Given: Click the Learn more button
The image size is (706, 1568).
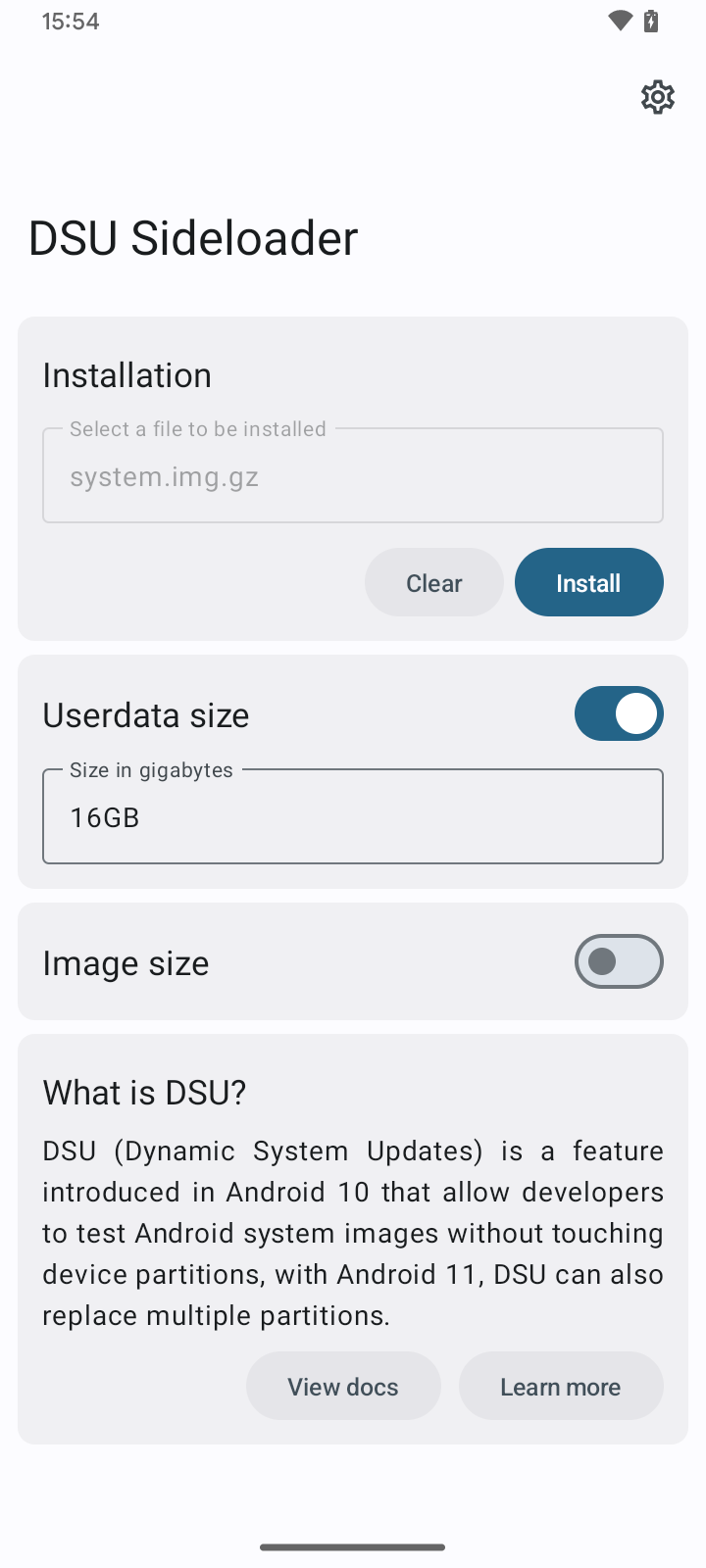Looking at the screenshot, I should coord(560,1387).
